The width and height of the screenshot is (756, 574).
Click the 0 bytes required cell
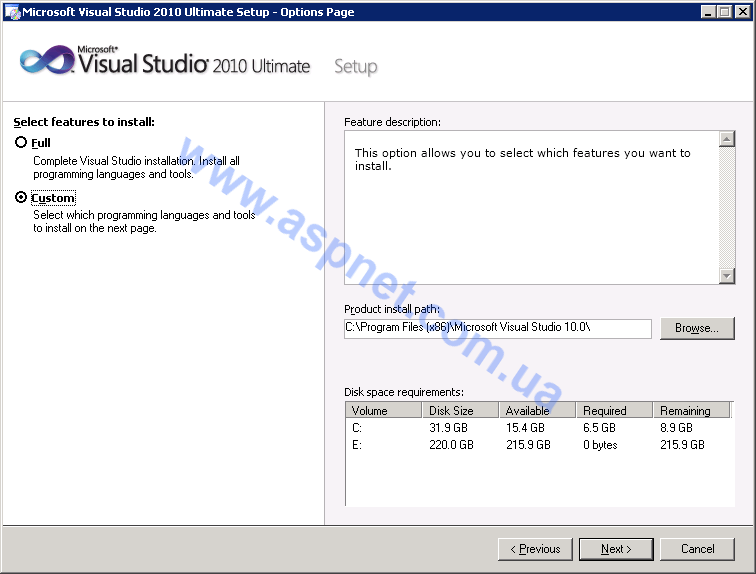600,445
